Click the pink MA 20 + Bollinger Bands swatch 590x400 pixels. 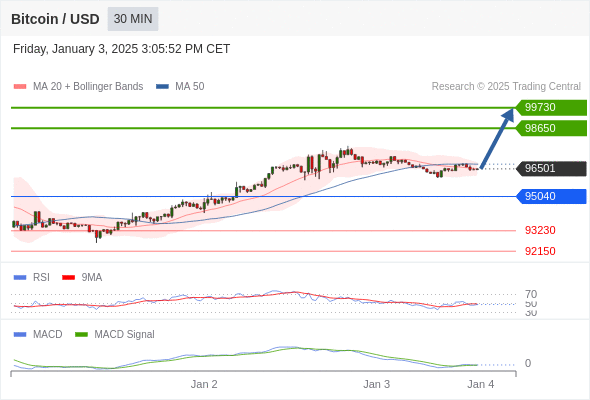pyautogui.click(x=20, y=87)
